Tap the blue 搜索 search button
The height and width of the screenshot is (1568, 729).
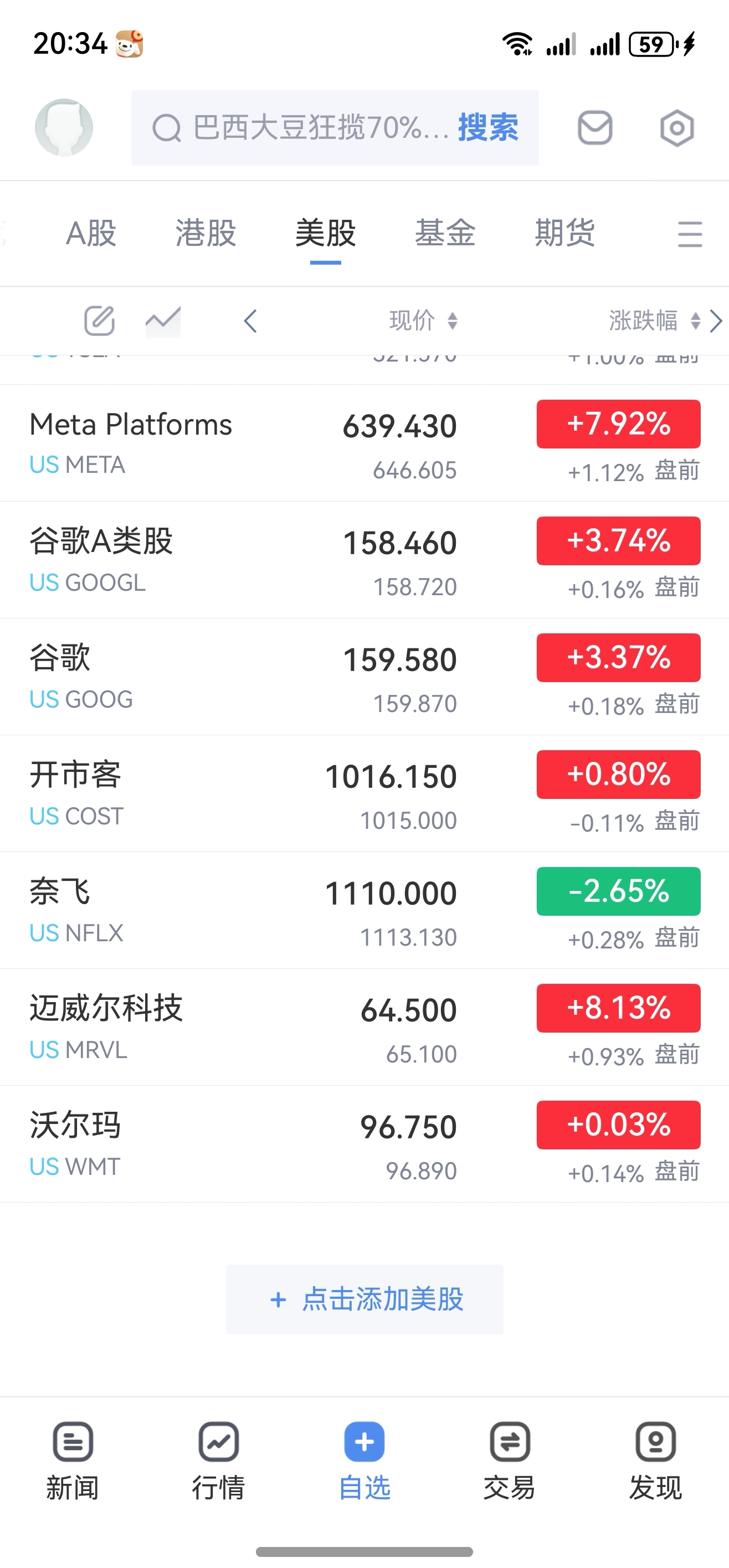tap(488, 128)
